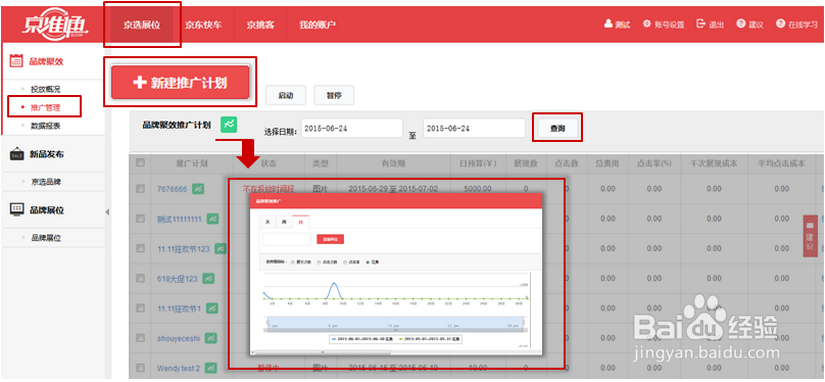Tick the select-all header checkbox
This screenshot has width=825, height=382.
140,163
